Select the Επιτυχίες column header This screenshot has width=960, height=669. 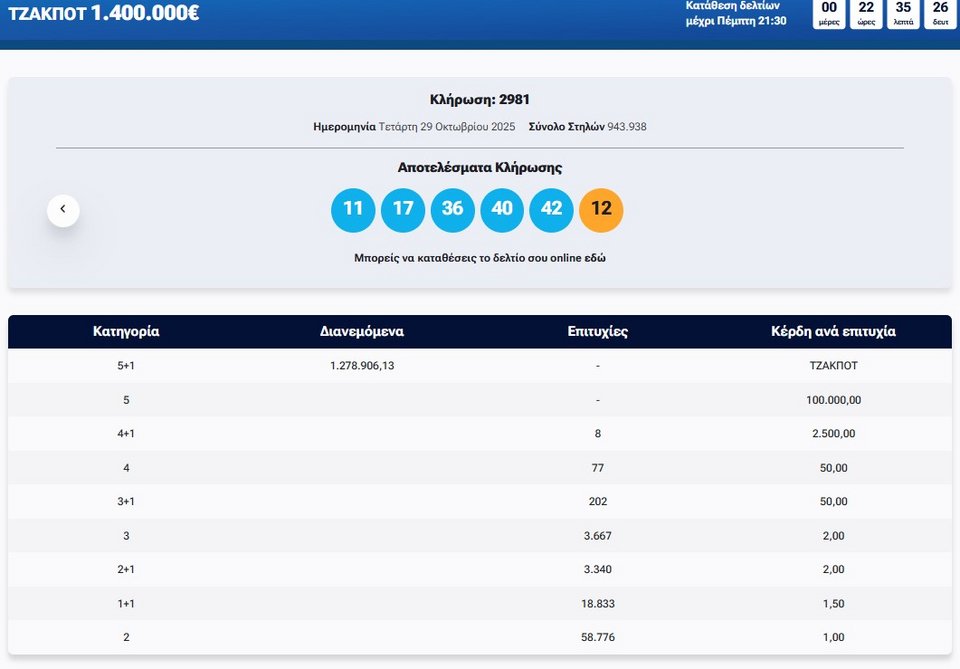pos(597,332)
